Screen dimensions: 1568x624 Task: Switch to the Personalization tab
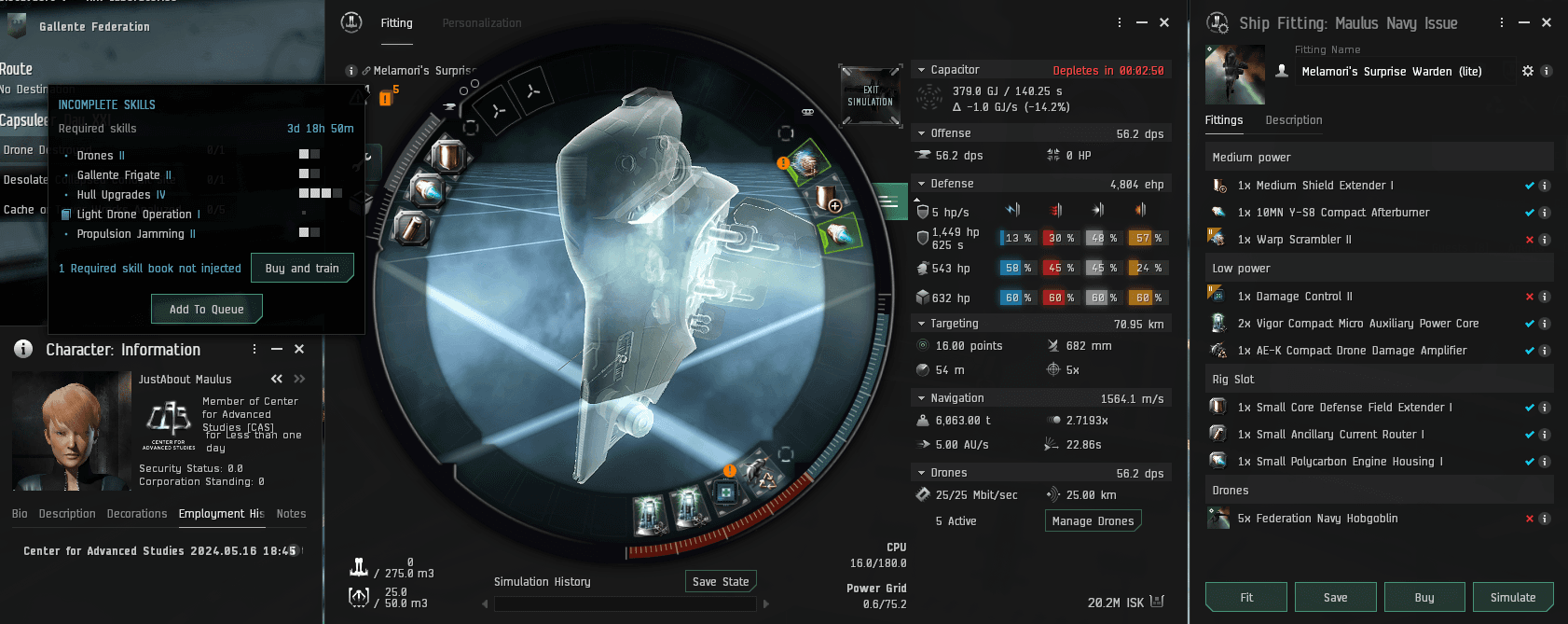pyautogui.click(x=482, y=23)
